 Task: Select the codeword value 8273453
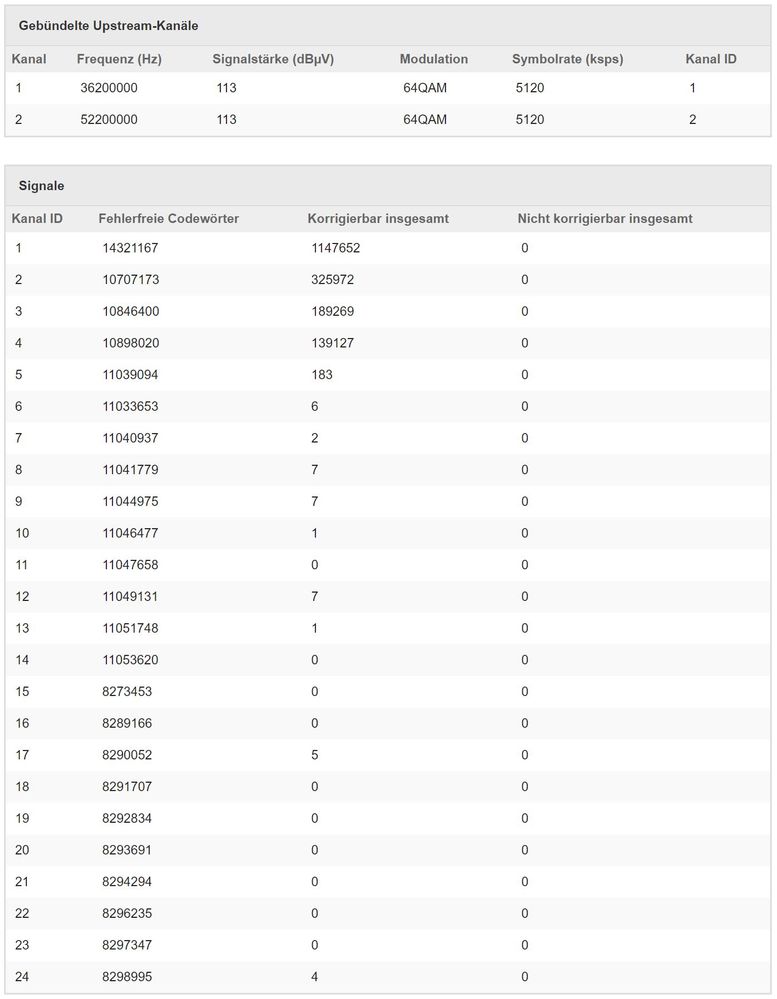[126, 692]
